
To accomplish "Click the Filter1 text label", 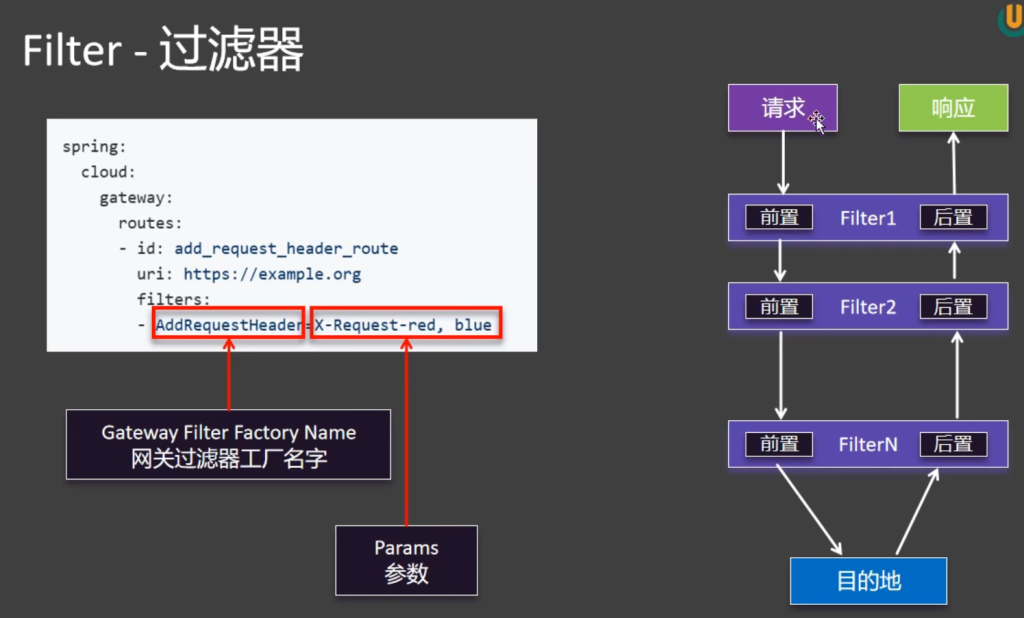I will point(868,218).
